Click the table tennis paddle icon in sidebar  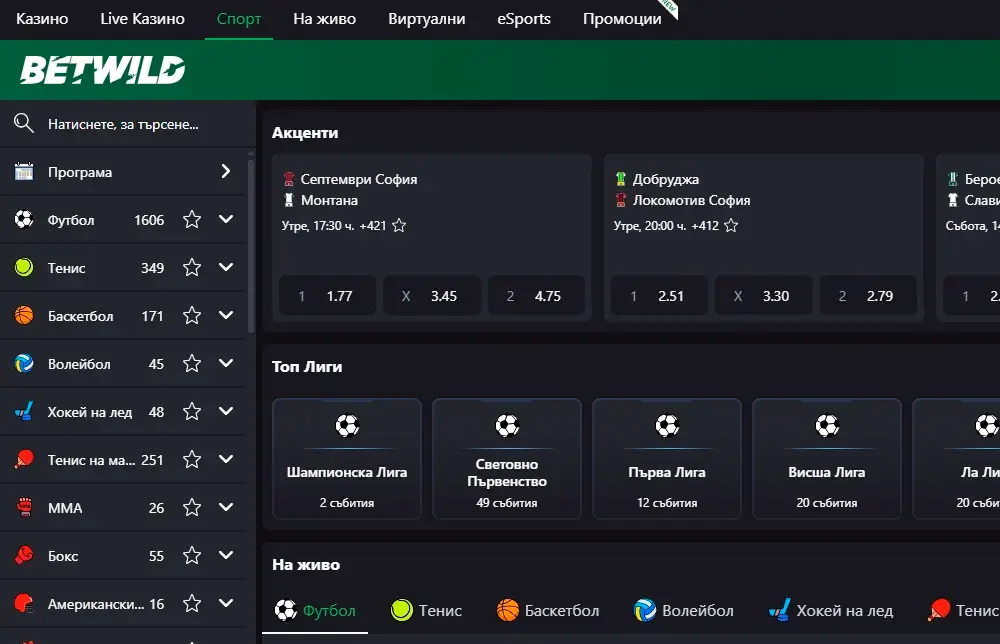coord(24,459)
